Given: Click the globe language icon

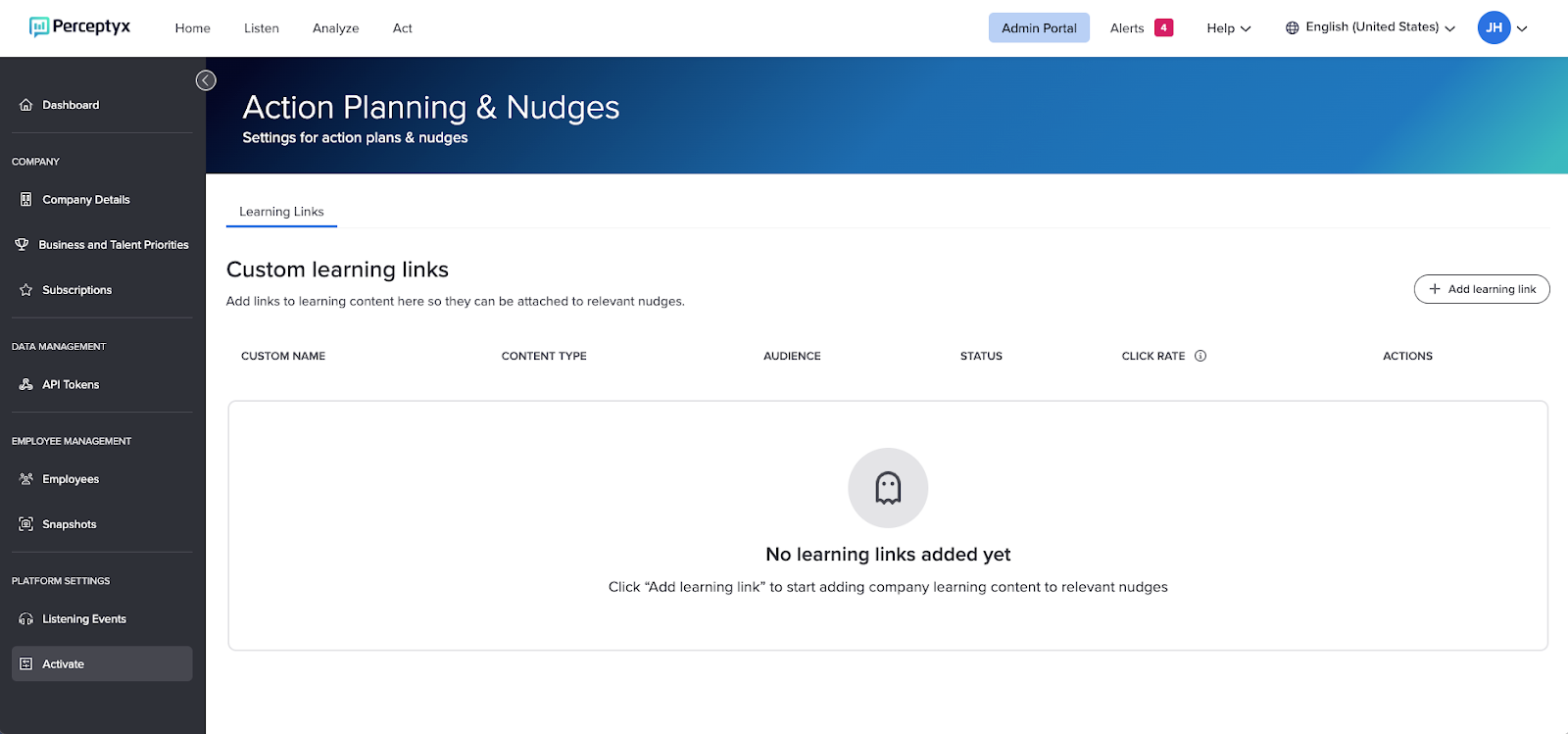Looking at the screenshot, I should (1293, 27).
